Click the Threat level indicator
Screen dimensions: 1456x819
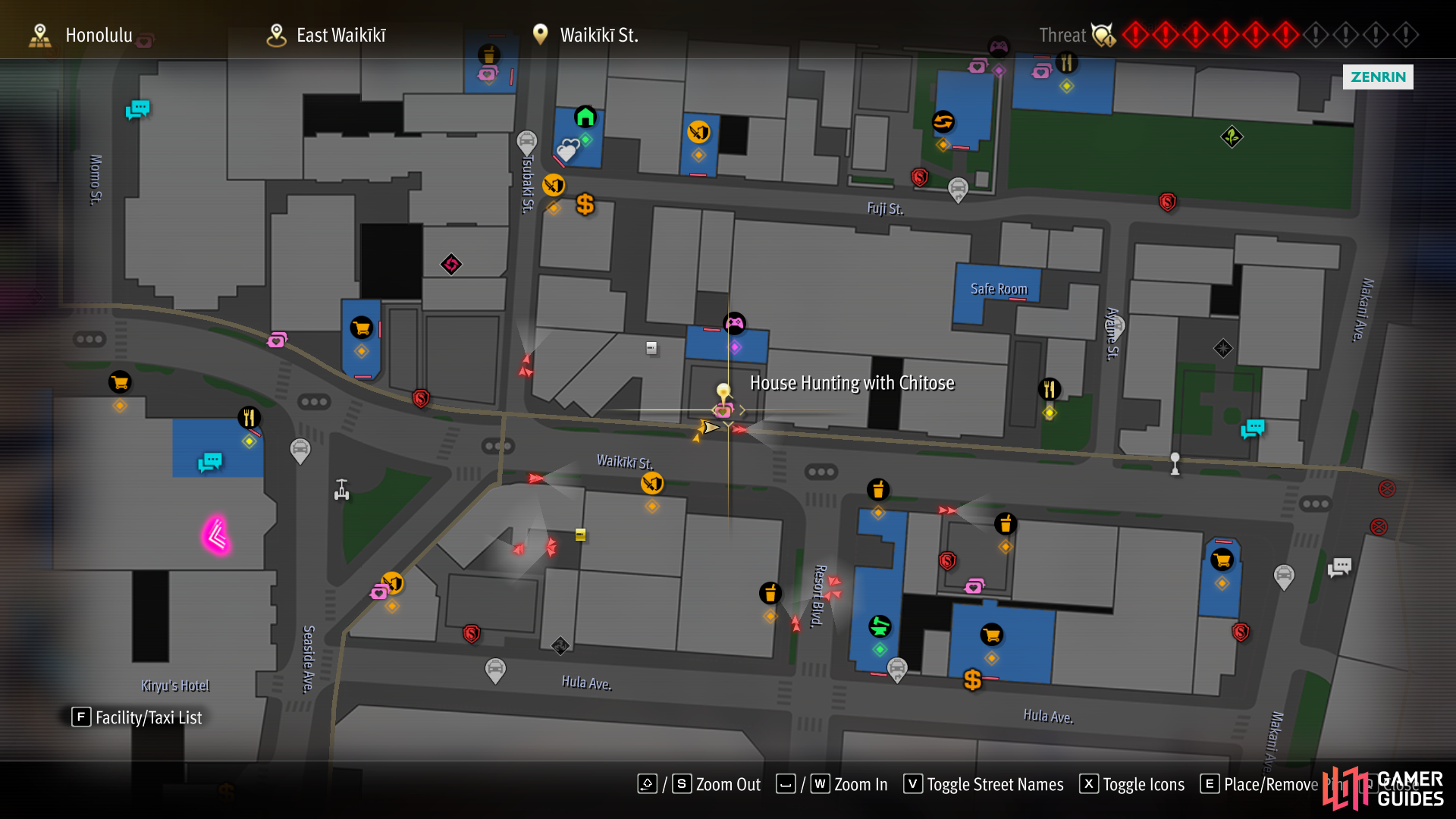click(1228, 35)
